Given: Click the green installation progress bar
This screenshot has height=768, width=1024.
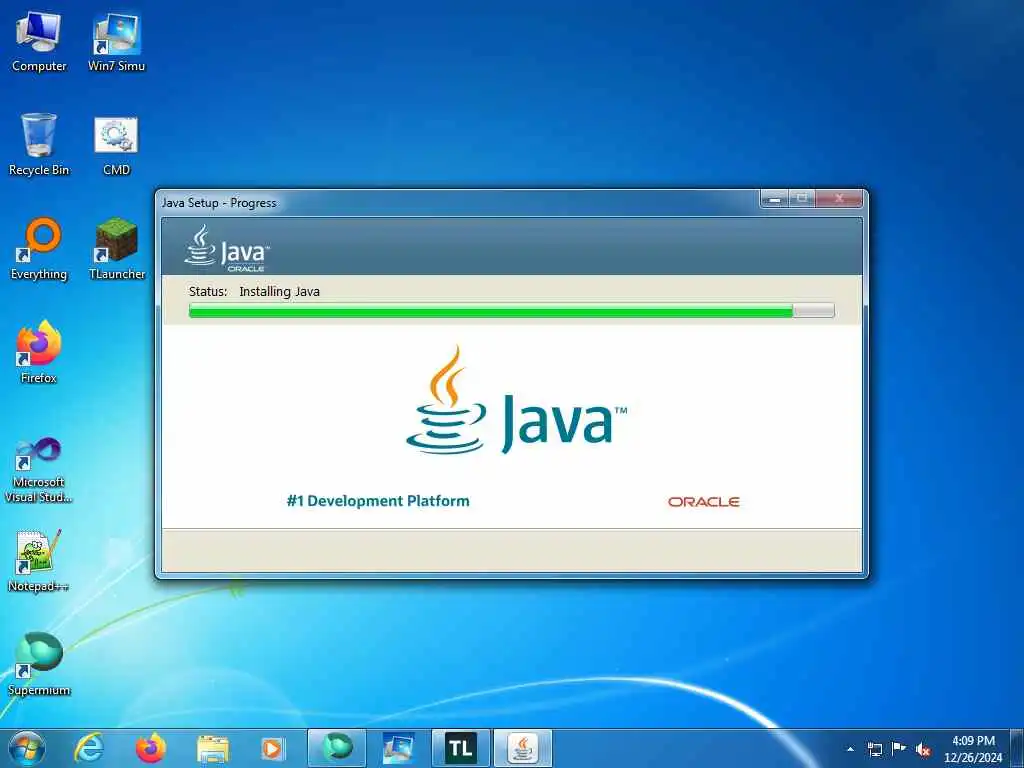Looking at the screenshot, I should pos(511,310).
